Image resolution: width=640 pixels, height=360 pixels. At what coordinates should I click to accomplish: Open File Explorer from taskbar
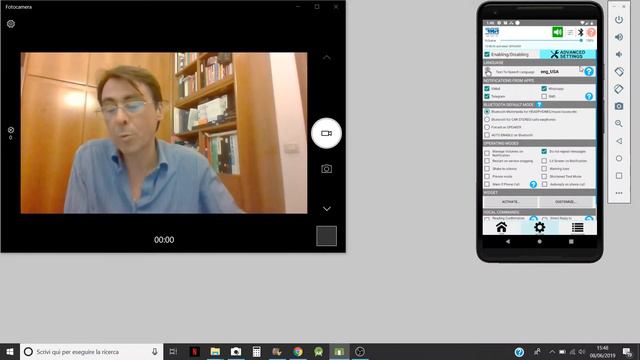(215, 351)
